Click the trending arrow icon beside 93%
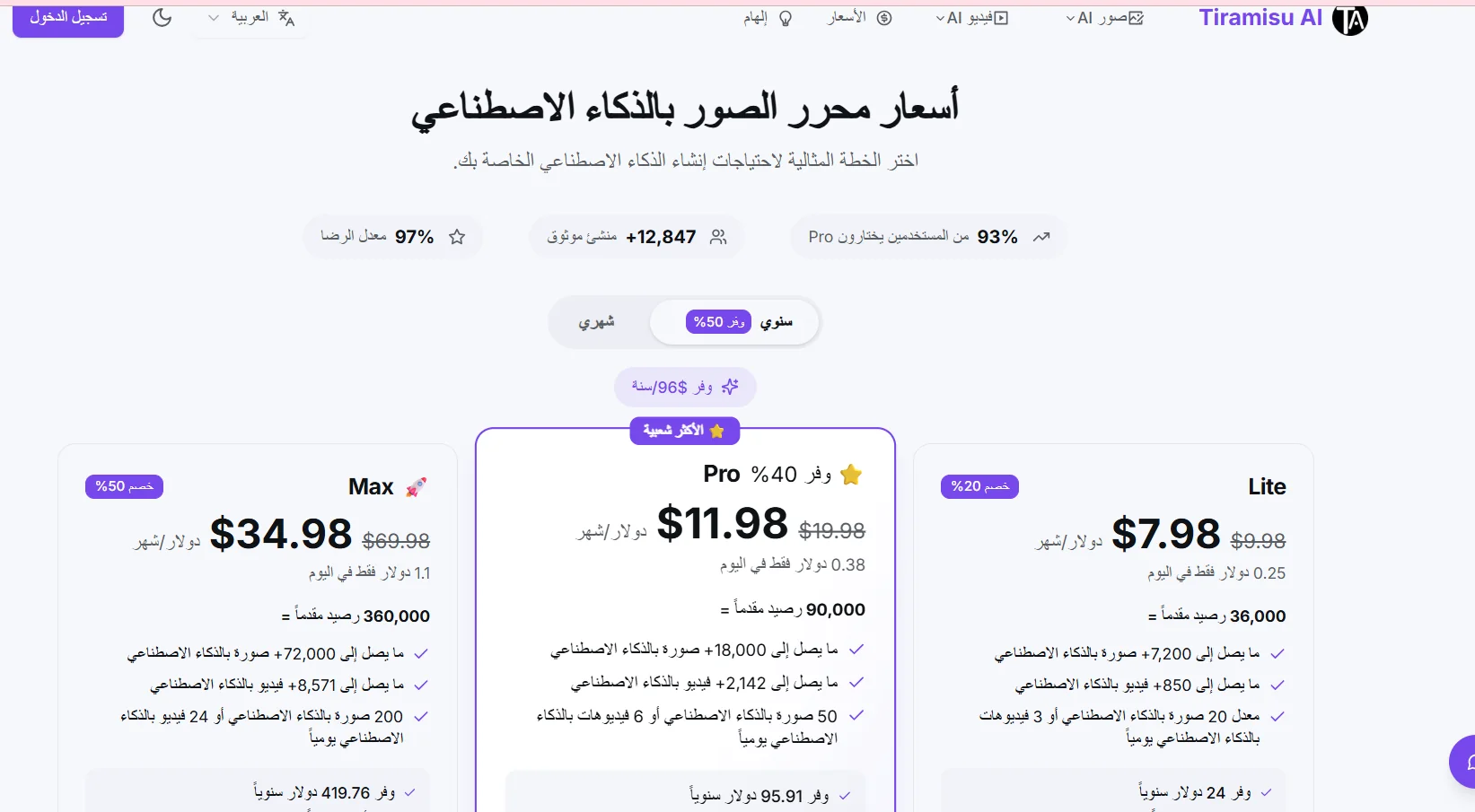1475x812 pixels. (1041, 237)
